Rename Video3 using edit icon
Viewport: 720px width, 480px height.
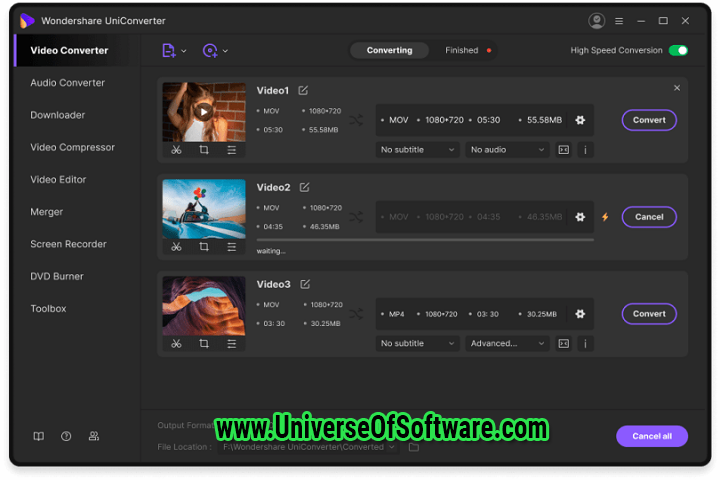point(305,284)
